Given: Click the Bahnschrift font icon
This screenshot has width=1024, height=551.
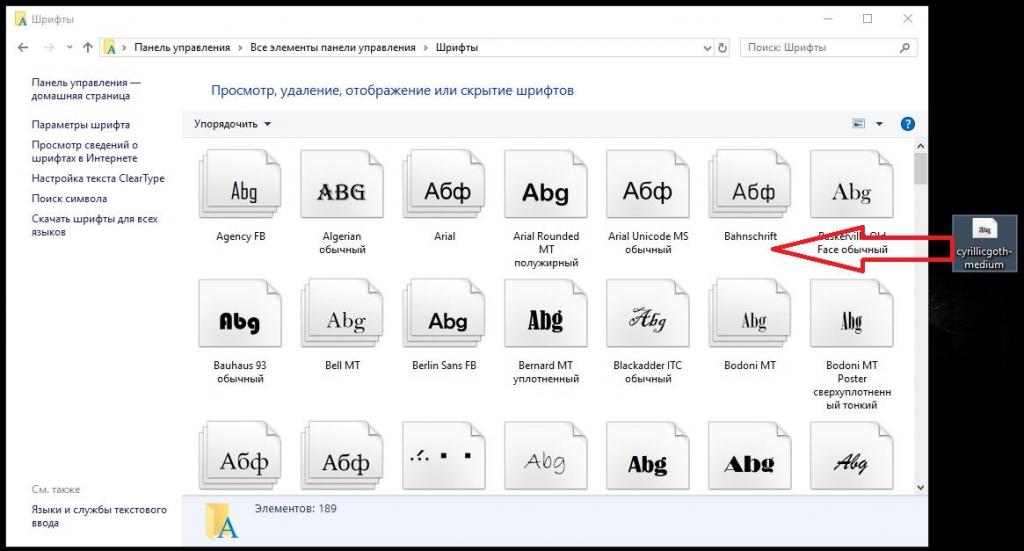Looking at the screenshot, I should coord(750,185).
